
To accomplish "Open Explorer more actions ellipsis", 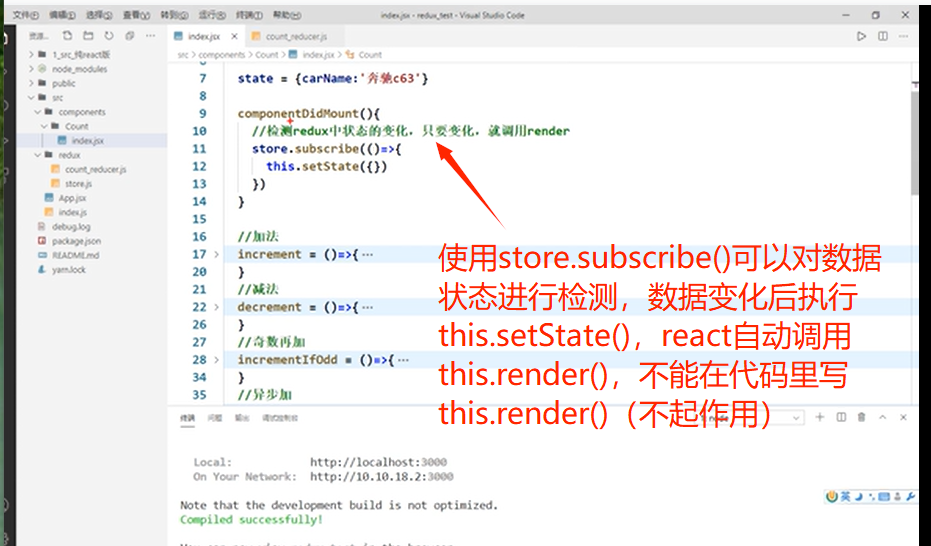I will point(150,36).
